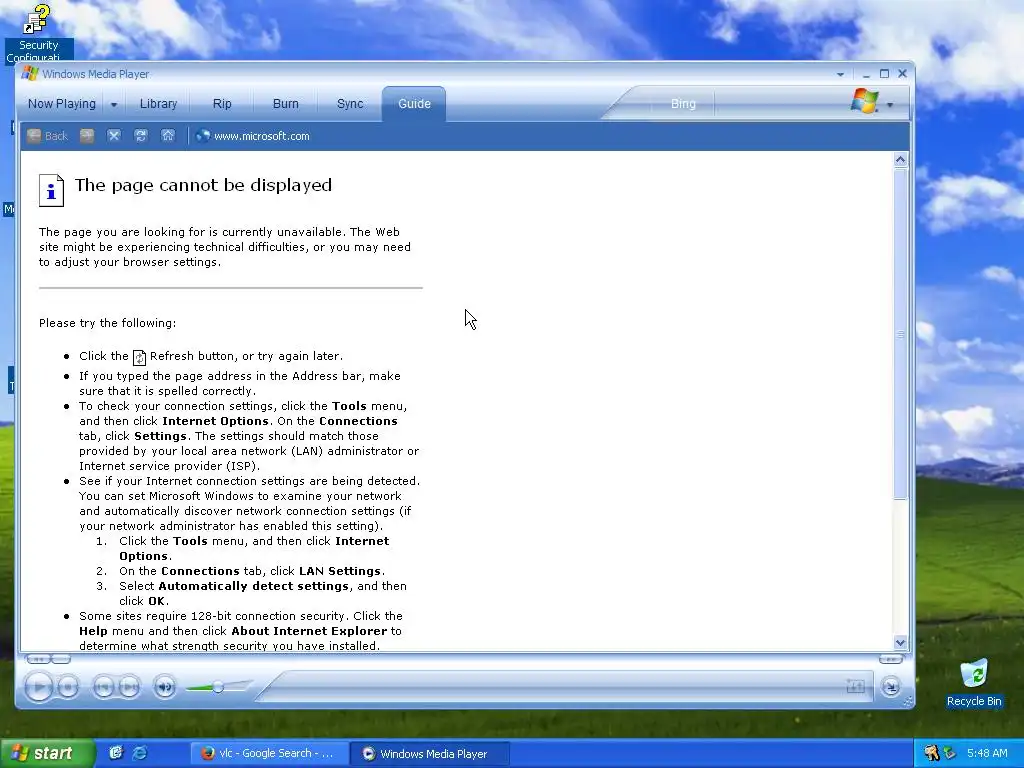Click the inline Refresh icon in instructions
Screen dimensions: 1024x768
pyautogui.click(x=139, y=357)
